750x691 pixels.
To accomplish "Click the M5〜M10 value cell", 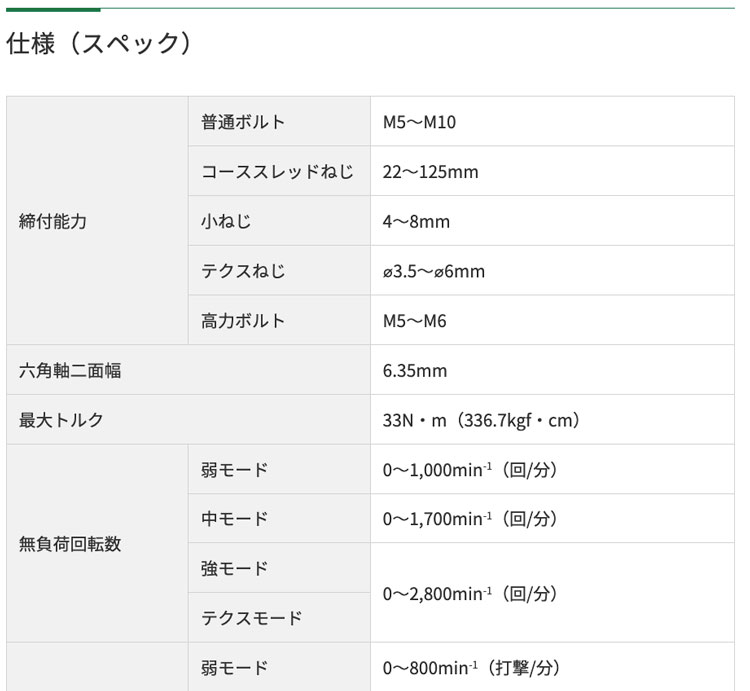I will (419, 122).
